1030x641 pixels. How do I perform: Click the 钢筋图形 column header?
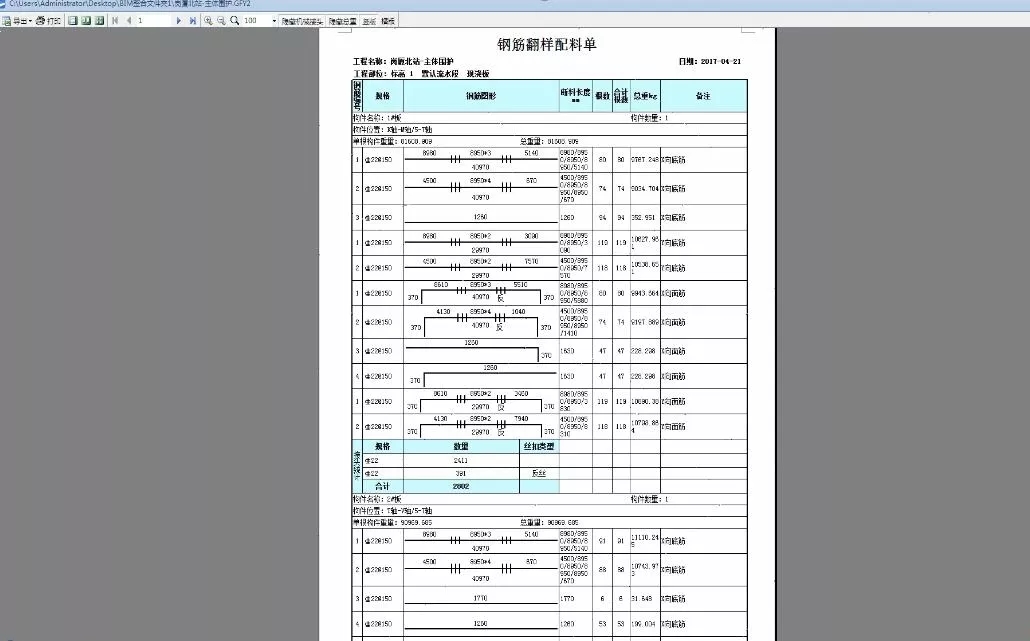coord(481,96)
